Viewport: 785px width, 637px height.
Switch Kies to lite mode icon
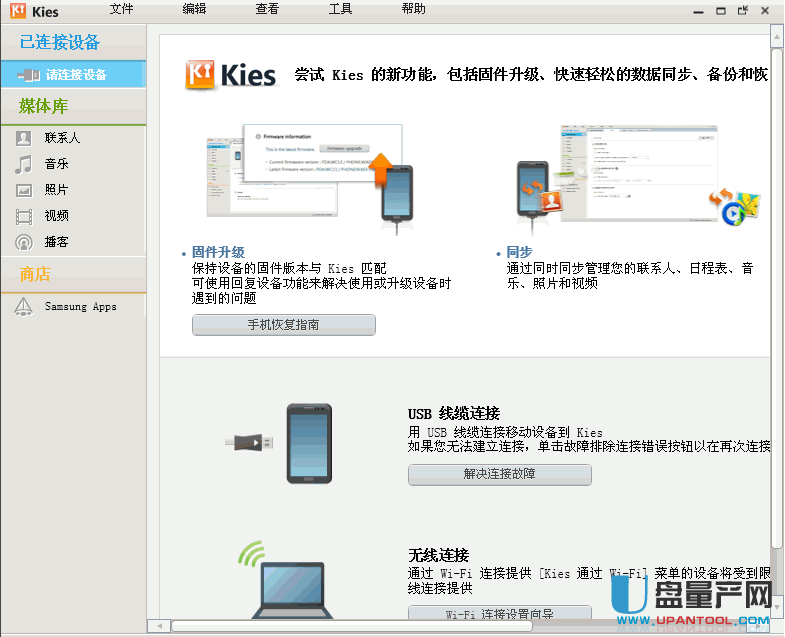pyautogui.click(x=743, y=10)
